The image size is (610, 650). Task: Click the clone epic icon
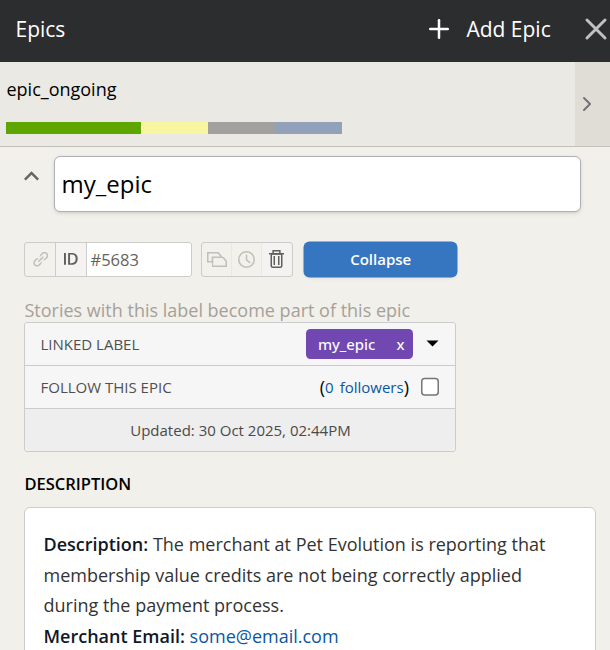point(217,260)
